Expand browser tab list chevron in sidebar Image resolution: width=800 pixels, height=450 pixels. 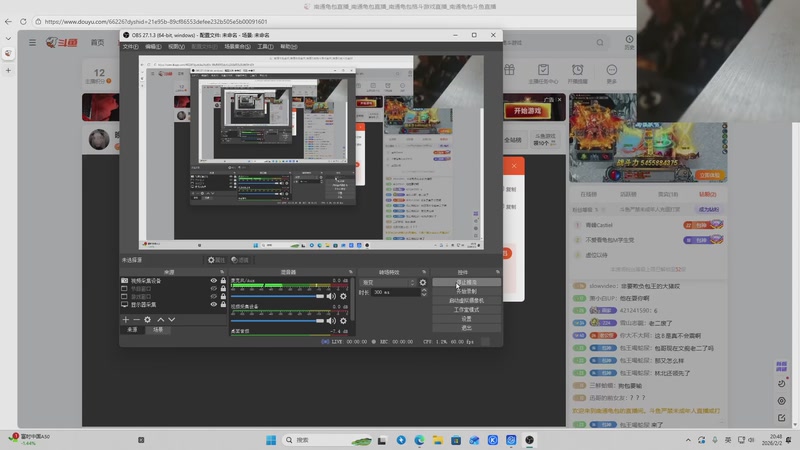[8, 38]
